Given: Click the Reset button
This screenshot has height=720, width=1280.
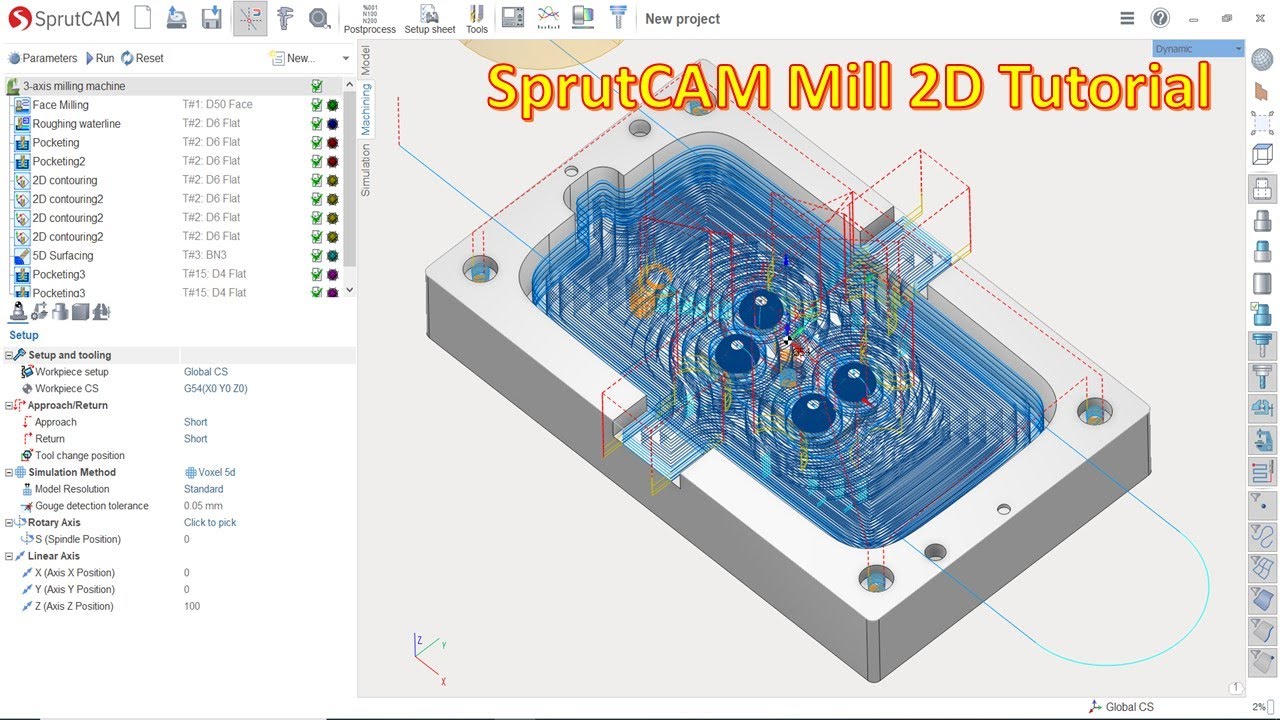Looking at the screenshot, I should click(x=142, y=58).
